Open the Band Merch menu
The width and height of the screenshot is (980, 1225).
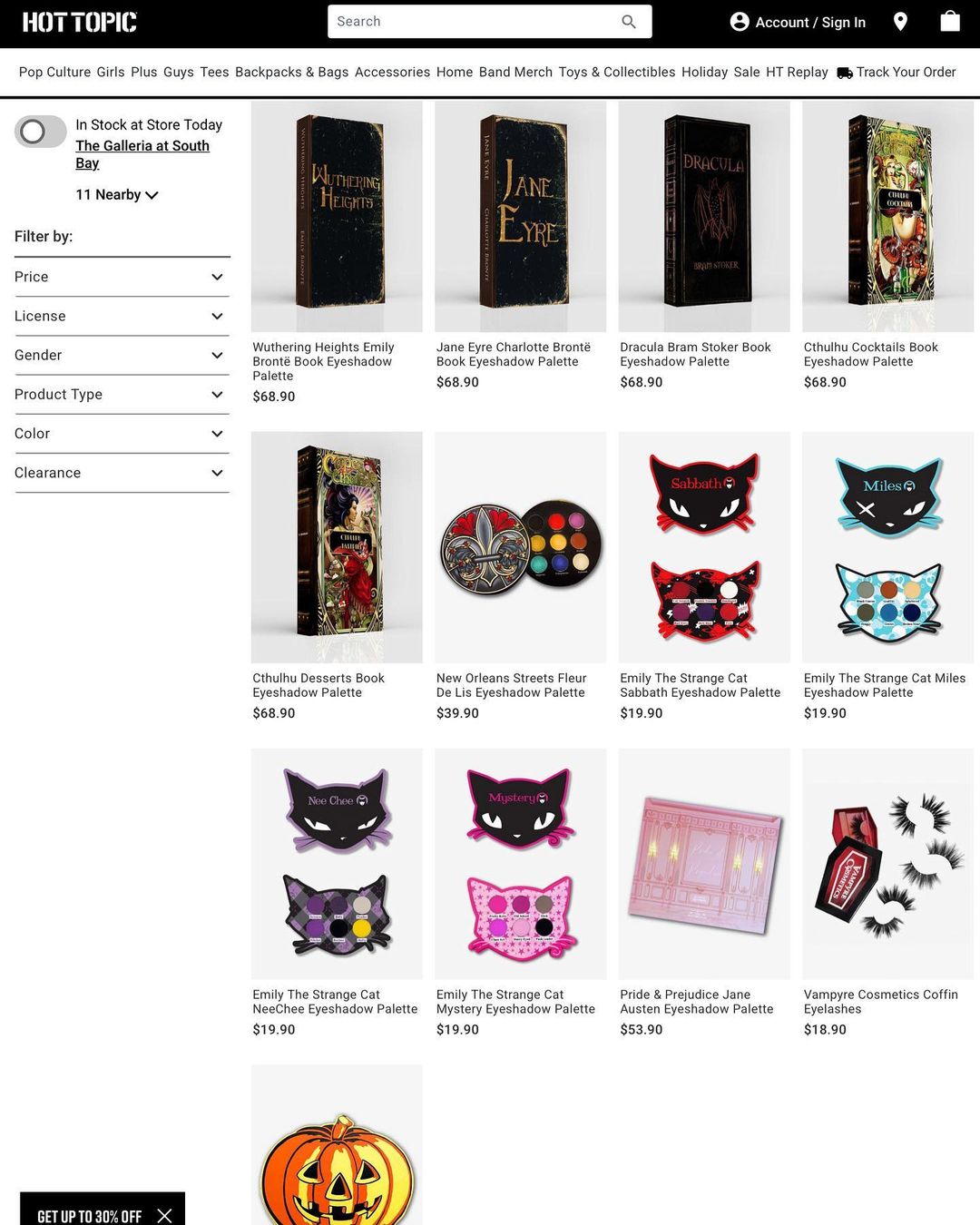pyautogui.click(x=515, y=73)
